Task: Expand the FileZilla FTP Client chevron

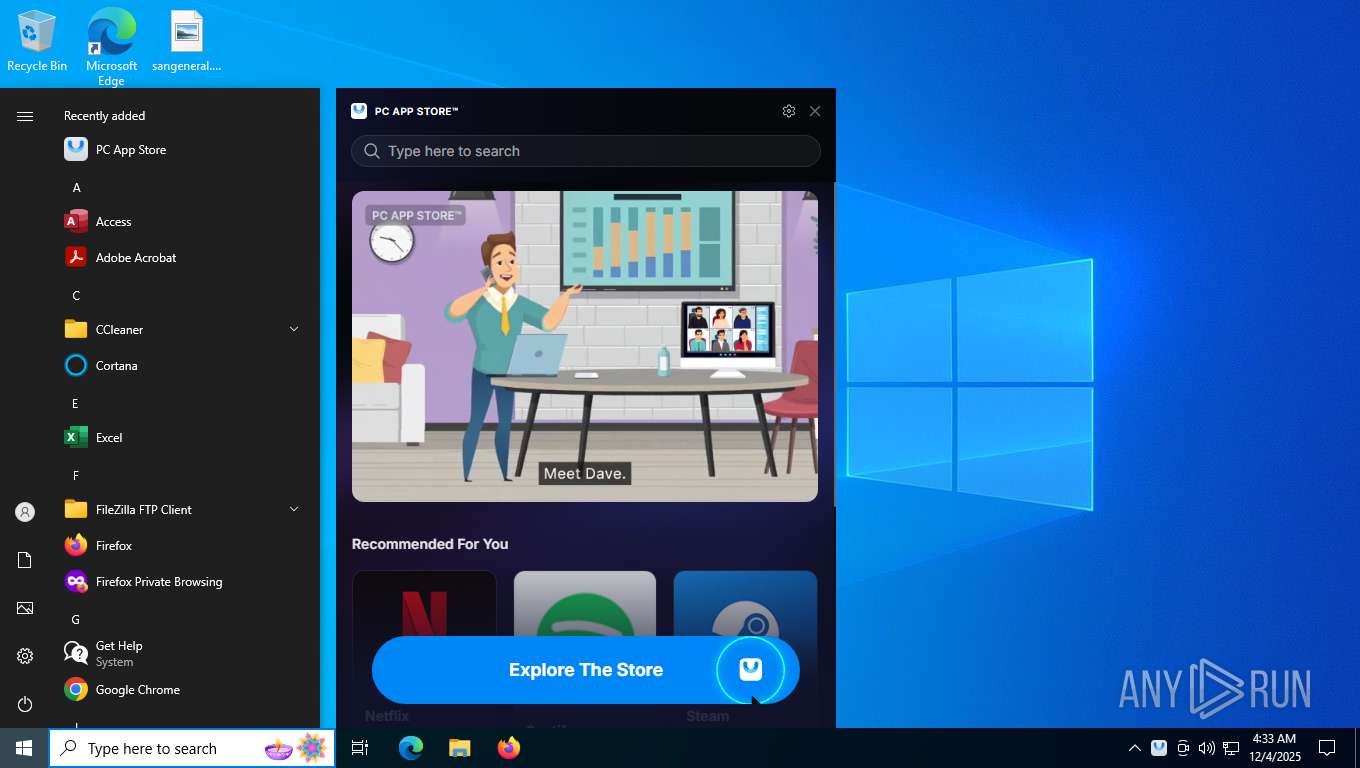Action: coord(294,509)
